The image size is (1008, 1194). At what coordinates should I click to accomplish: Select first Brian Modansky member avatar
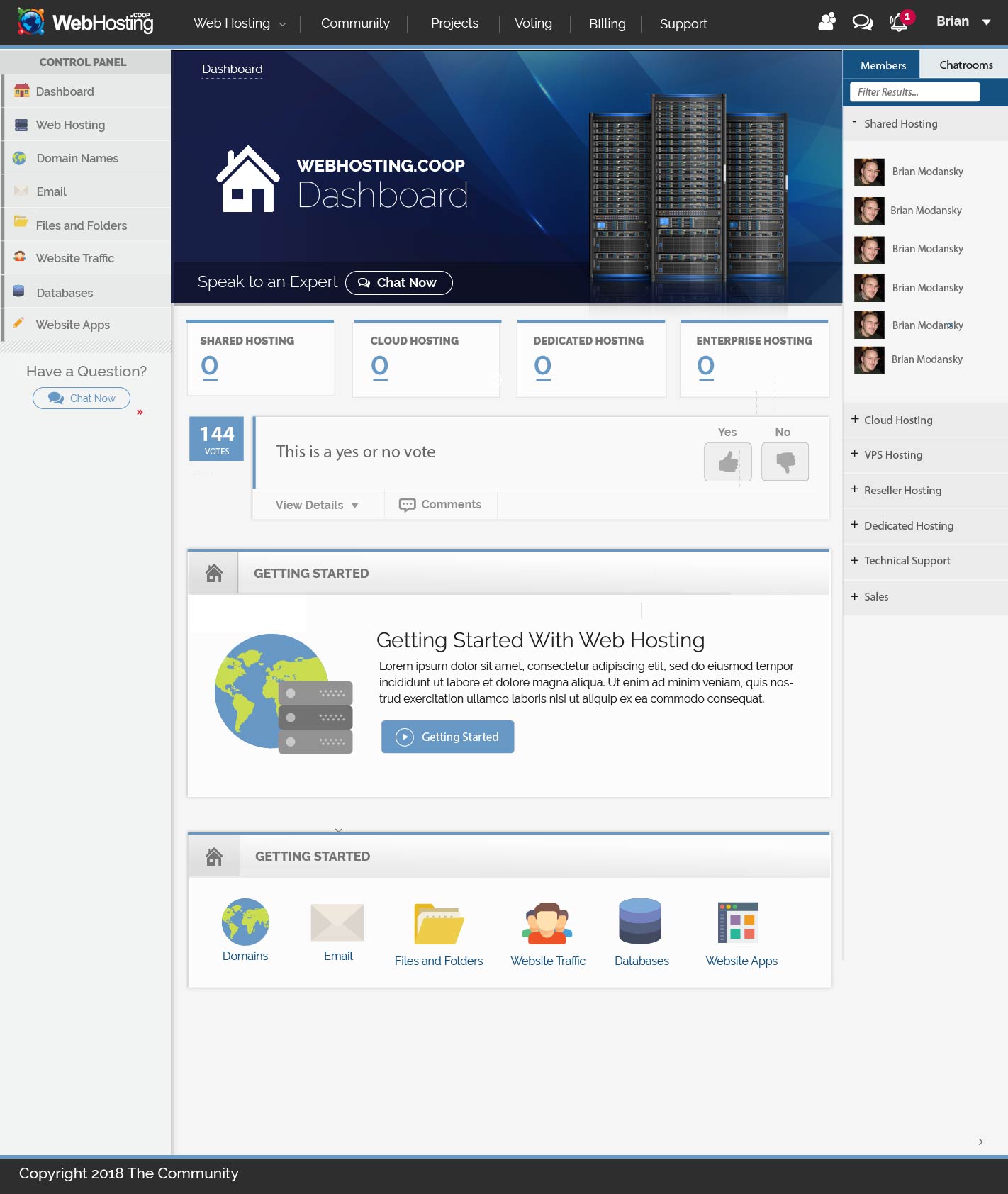869,172
